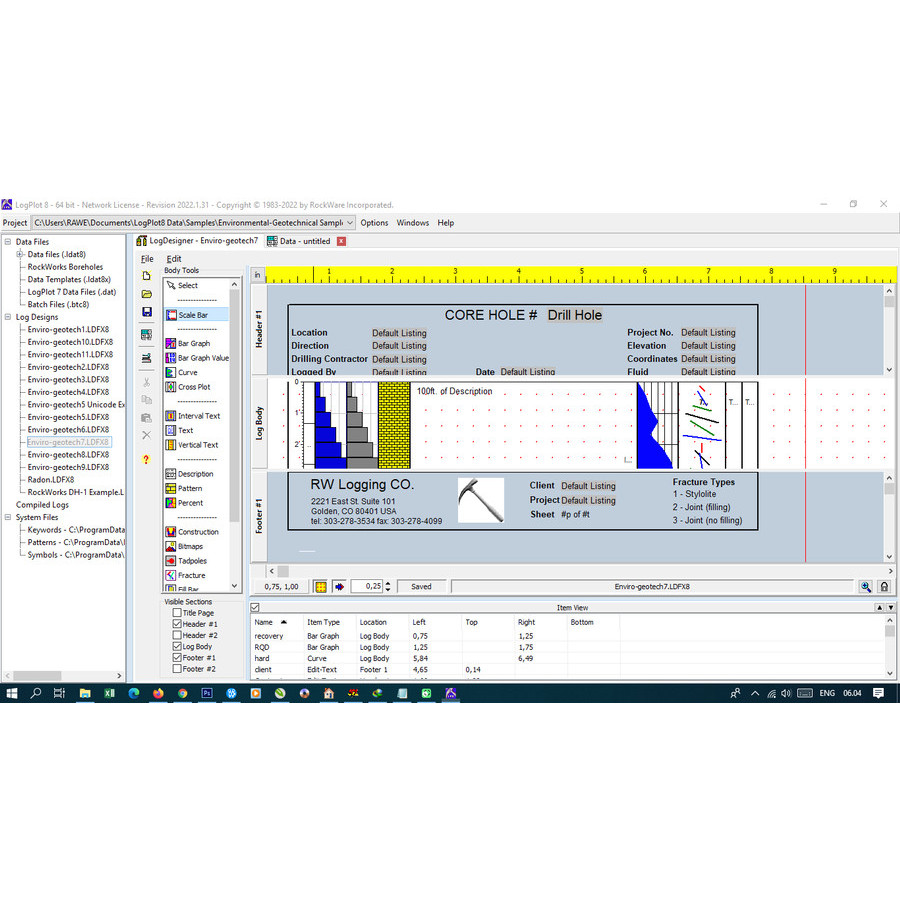The width and height of the screenshot is (900, 900).
Task: Uncheck the Log Body visible section
Action: point(177,647)
